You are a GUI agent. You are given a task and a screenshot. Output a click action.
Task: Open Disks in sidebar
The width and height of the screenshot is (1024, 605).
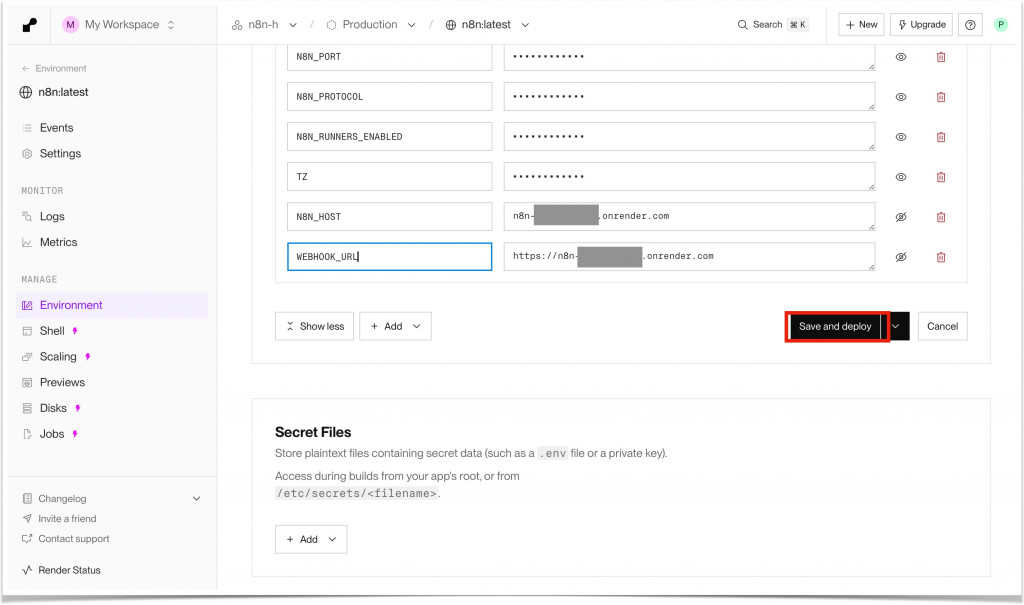coord(53,408)
